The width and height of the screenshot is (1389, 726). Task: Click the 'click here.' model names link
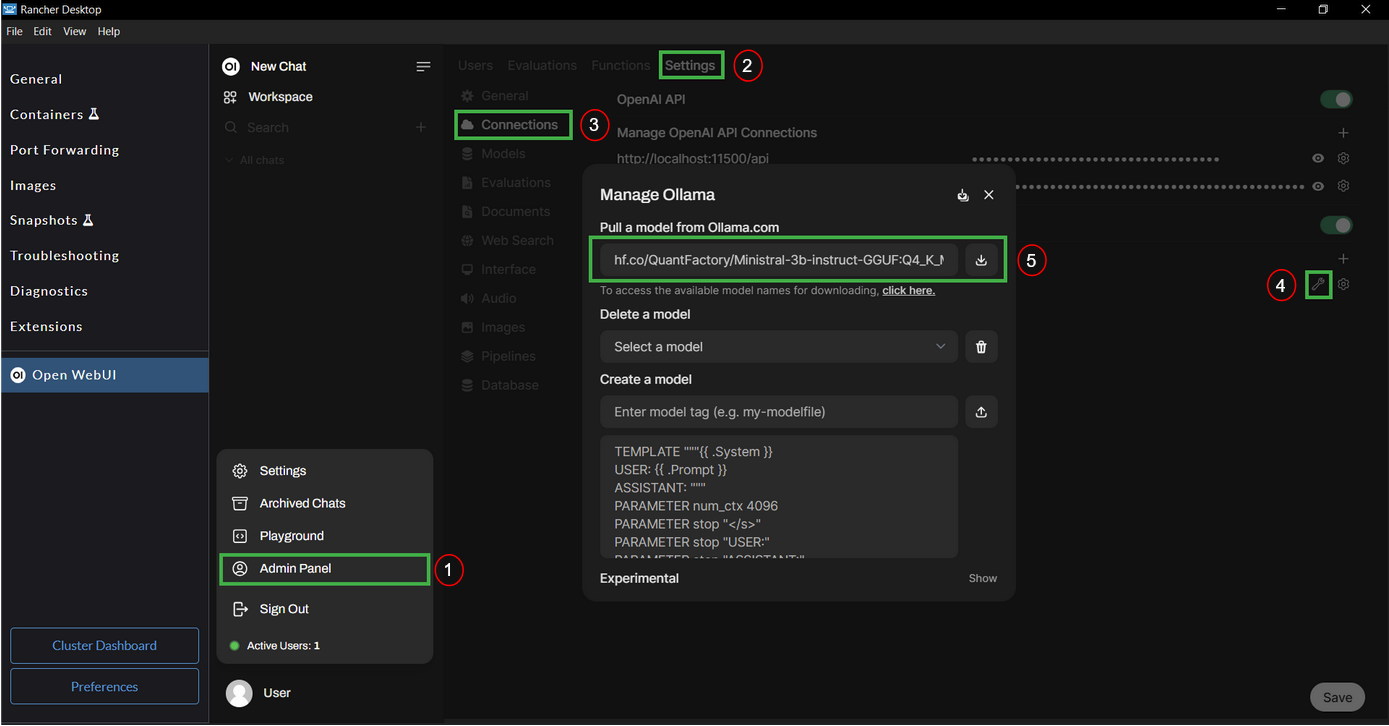908,290
